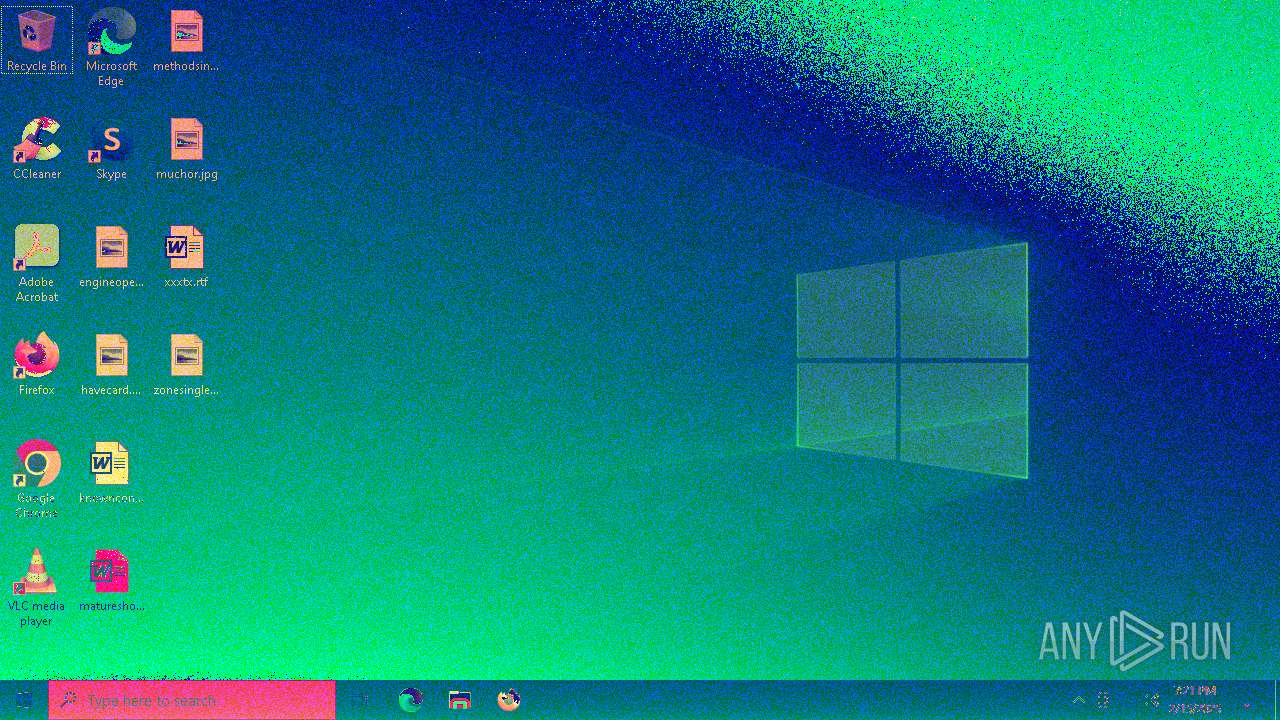Select the CCleaner desktop shortcut
This screenshot has height=720, width=1280.
point(37,149)
